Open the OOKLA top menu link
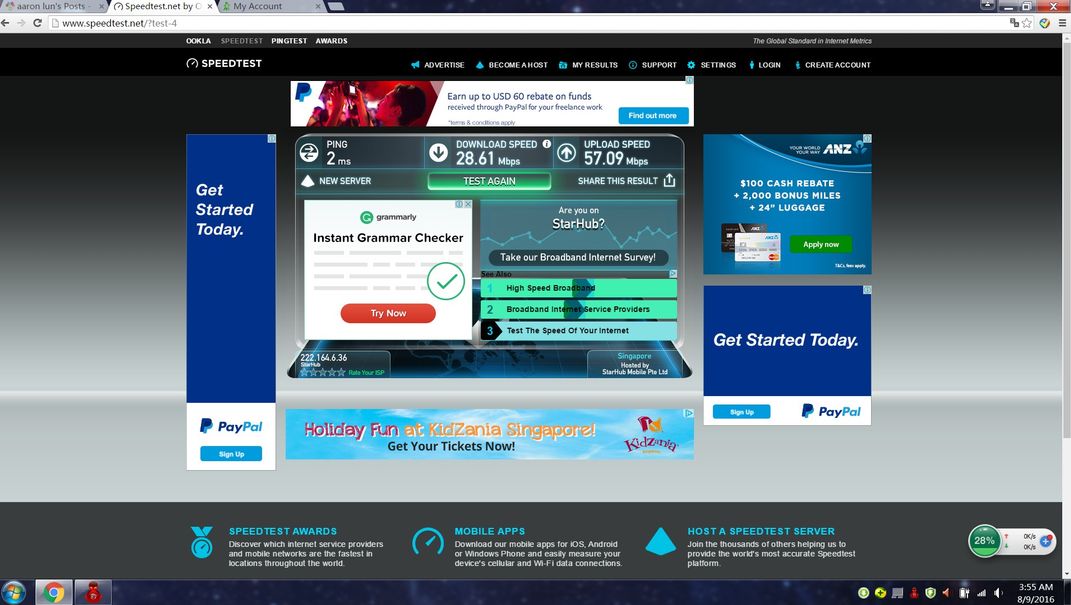 198,41
